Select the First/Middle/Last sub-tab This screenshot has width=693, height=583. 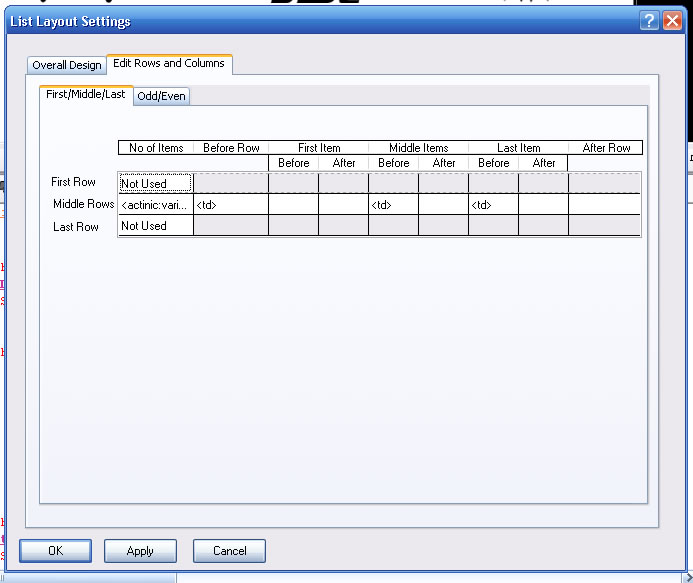click(x=86, y=94)
